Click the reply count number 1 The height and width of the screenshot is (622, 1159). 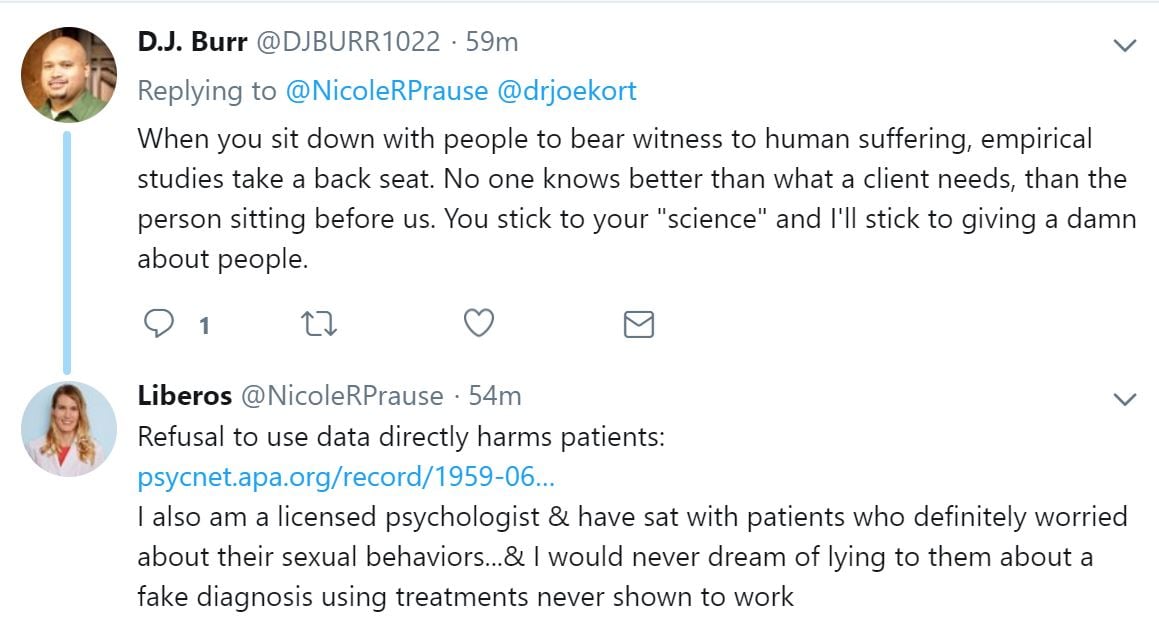(204, 325)
